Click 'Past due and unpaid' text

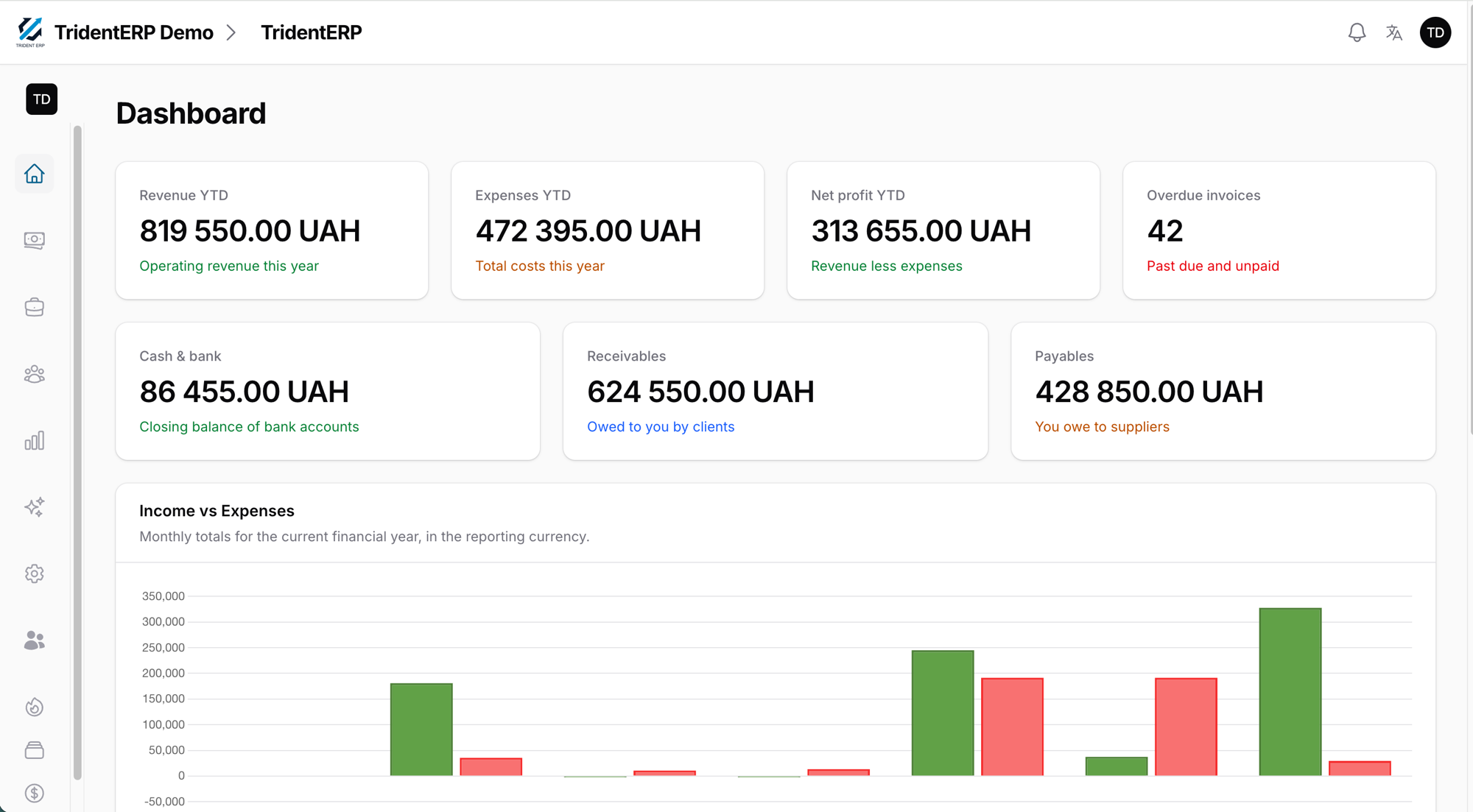click(x=1212, y=266)
